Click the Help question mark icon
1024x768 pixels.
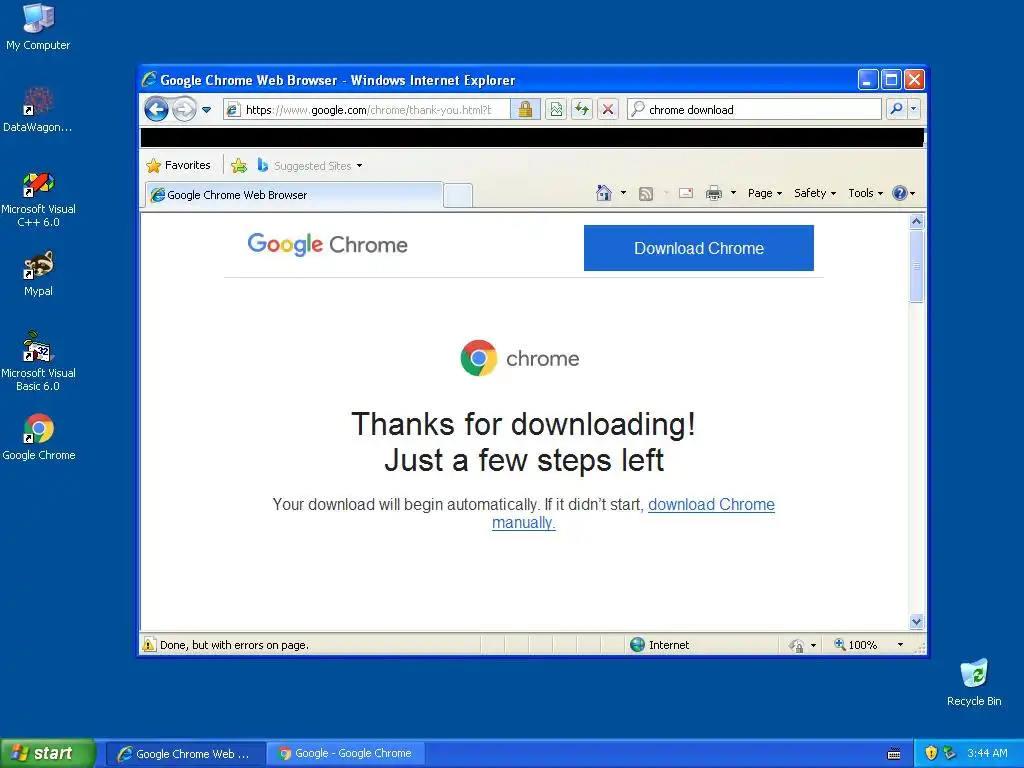[x=900, y=193]
